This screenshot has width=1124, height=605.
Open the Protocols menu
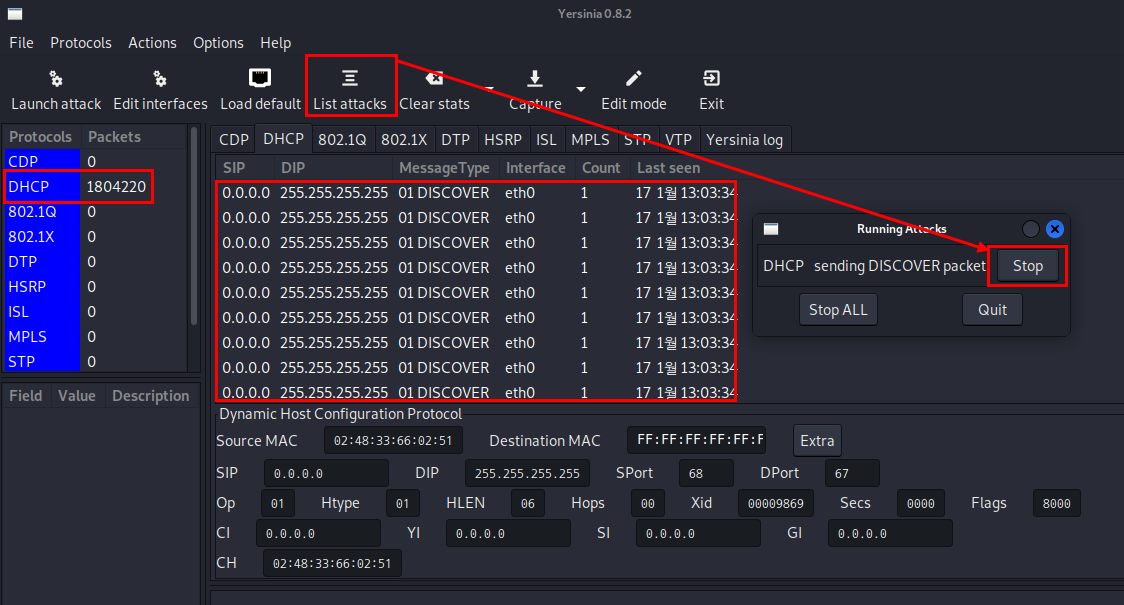pyautogui.click(x=81, y=43)
